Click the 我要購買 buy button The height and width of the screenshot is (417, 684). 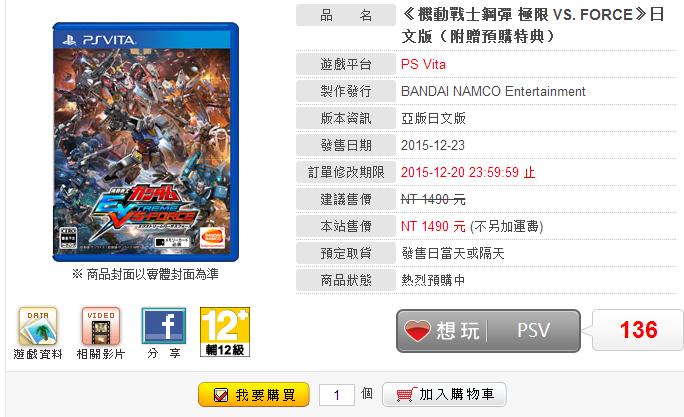point(254,395)
